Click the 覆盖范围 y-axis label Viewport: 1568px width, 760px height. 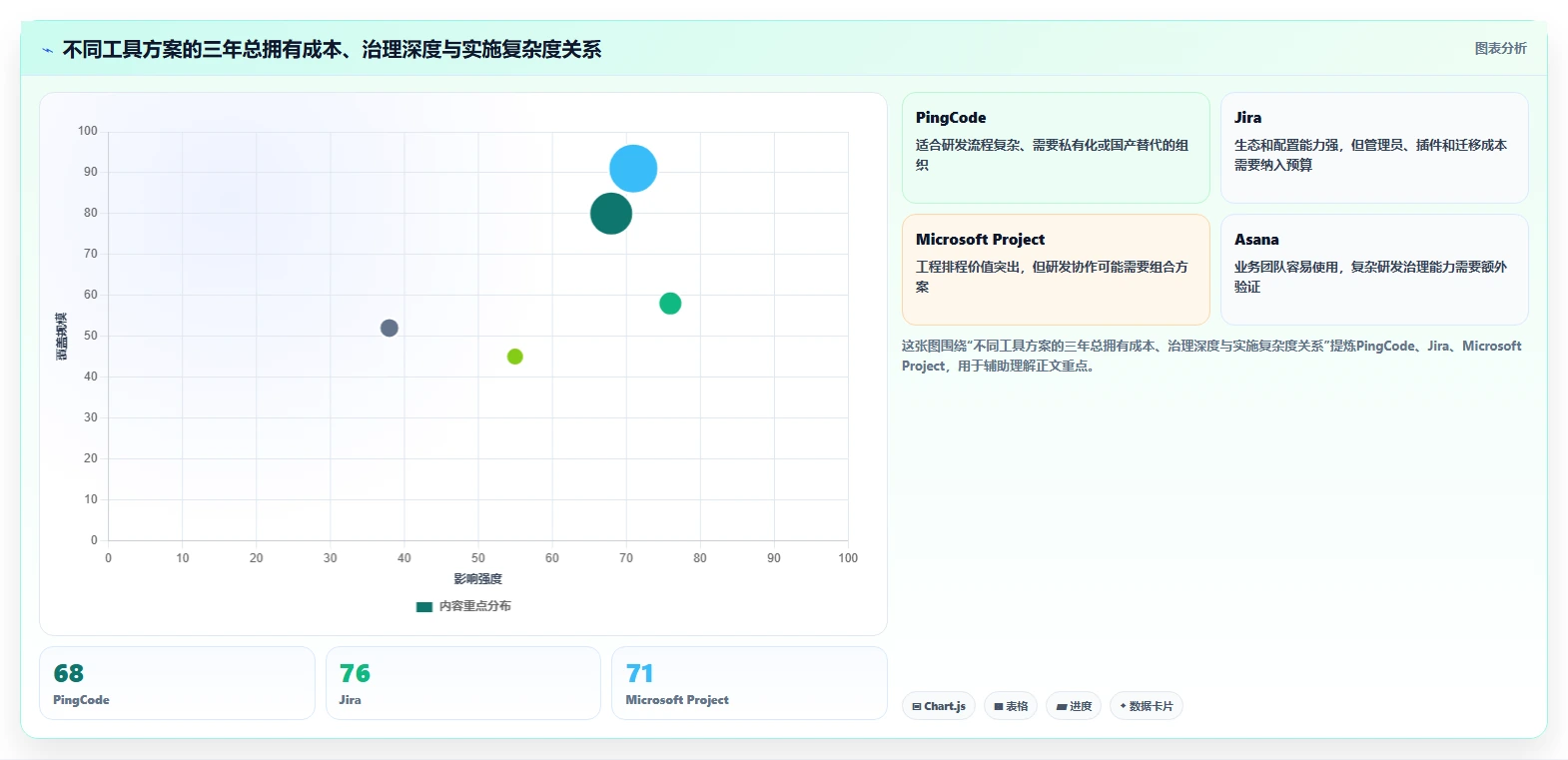[x=62, y=337]
